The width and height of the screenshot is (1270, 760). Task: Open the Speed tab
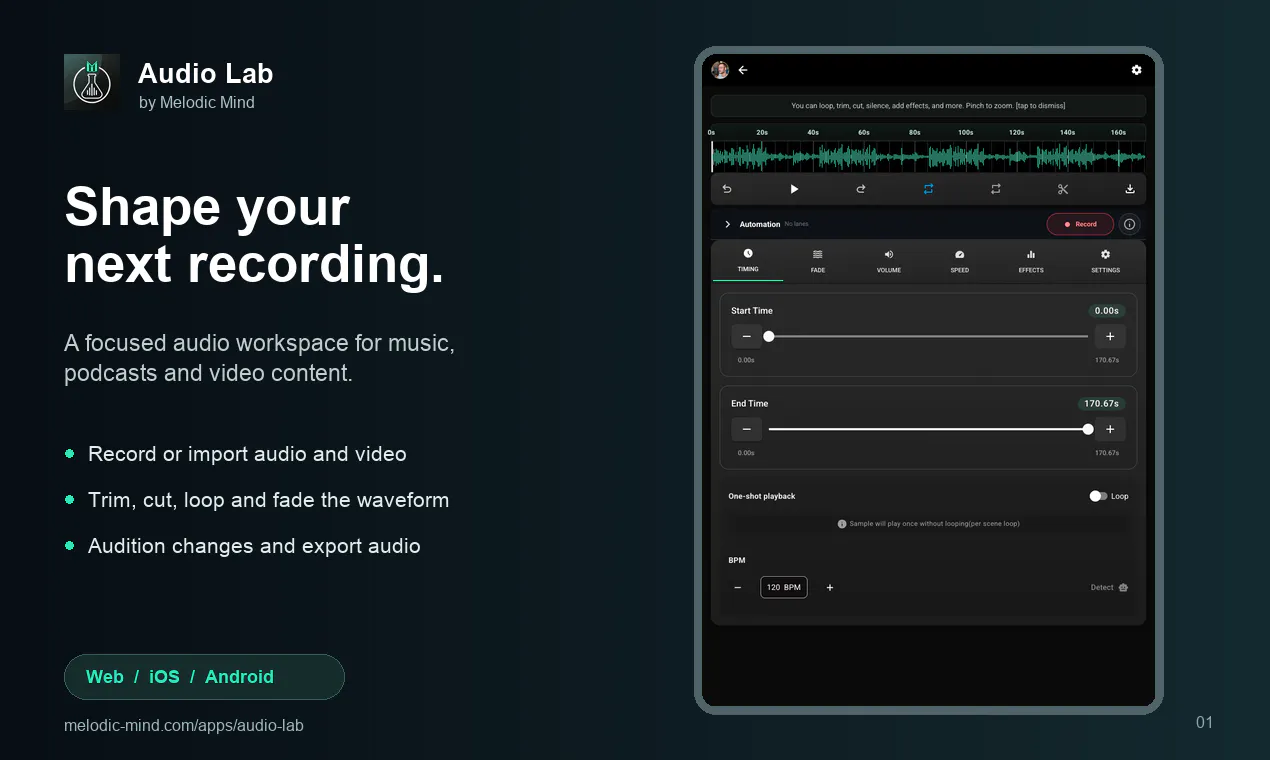960,261
